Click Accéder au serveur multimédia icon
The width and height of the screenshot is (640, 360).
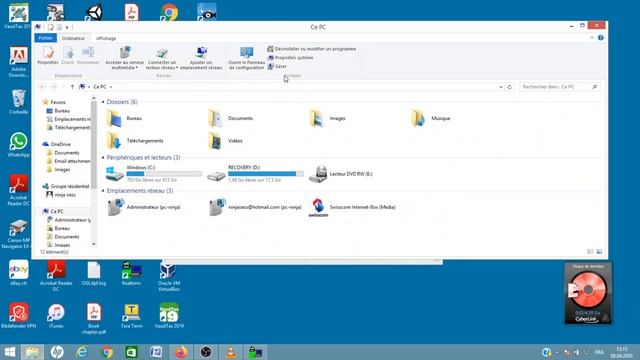click(x=124, y=58)
